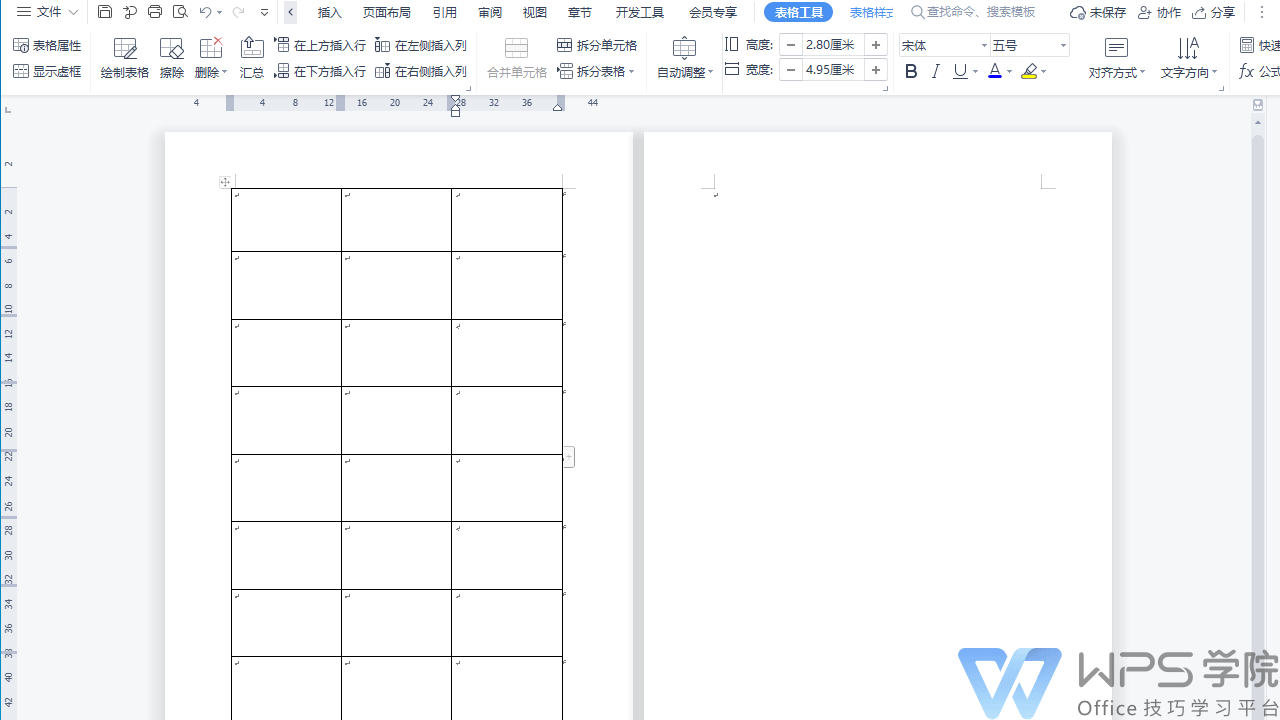Click the Print icon in quick toolbar
Screen dimensions: 1280x720
[x=155, y=12]
